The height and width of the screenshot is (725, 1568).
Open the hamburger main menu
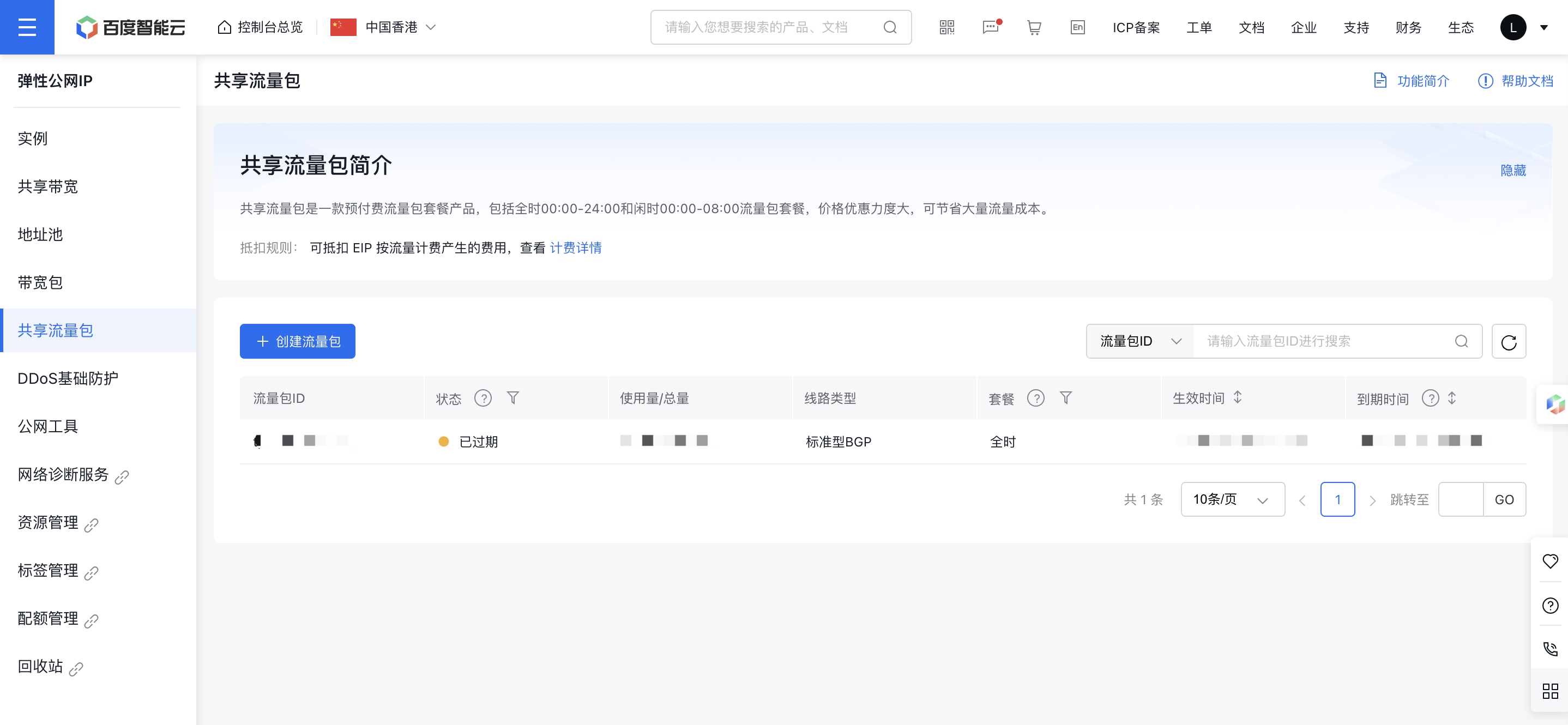(x=27, y=27)
